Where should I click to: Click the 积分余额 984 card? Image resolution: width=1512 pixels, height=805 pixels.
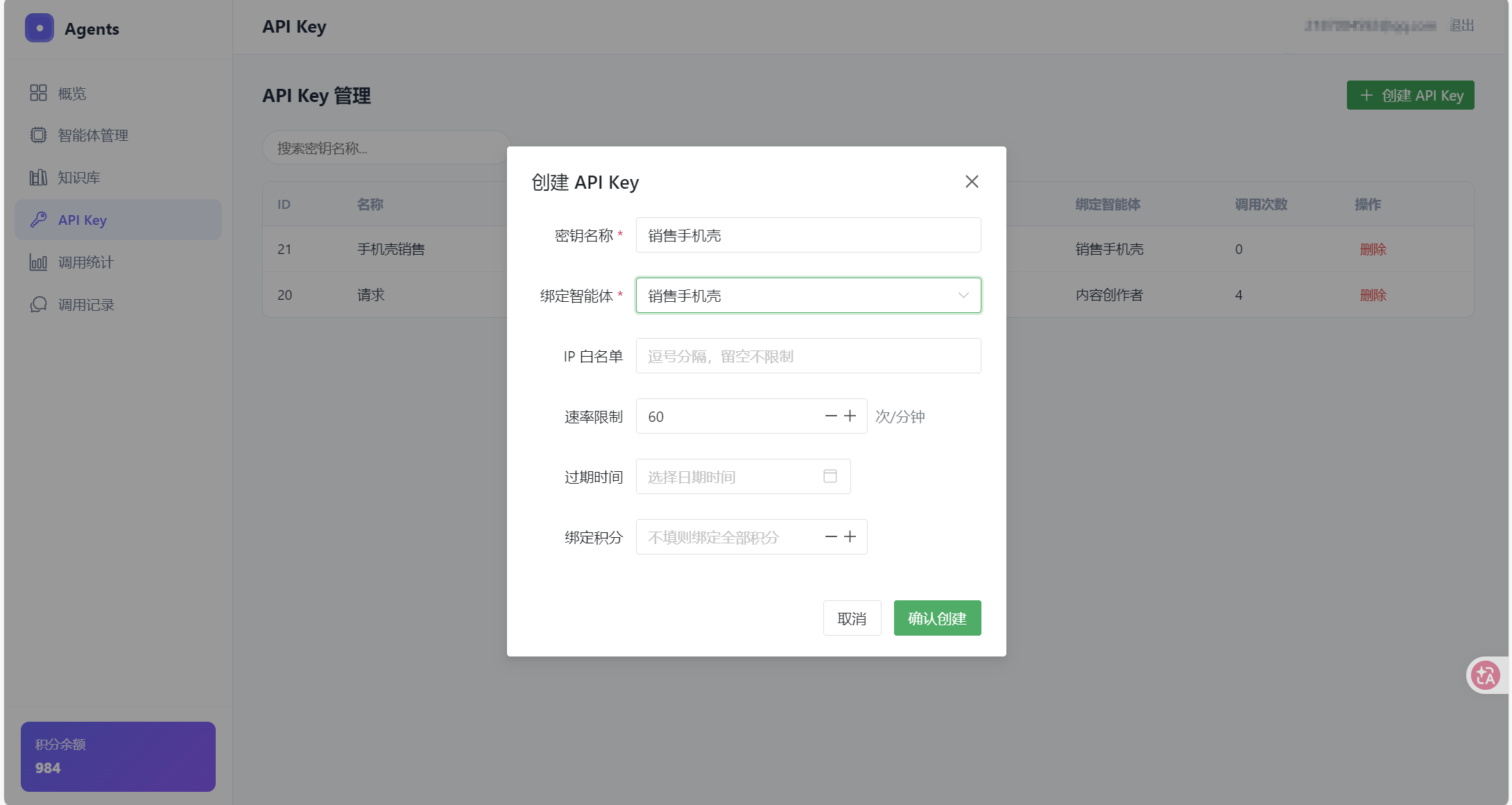point(118,756)
